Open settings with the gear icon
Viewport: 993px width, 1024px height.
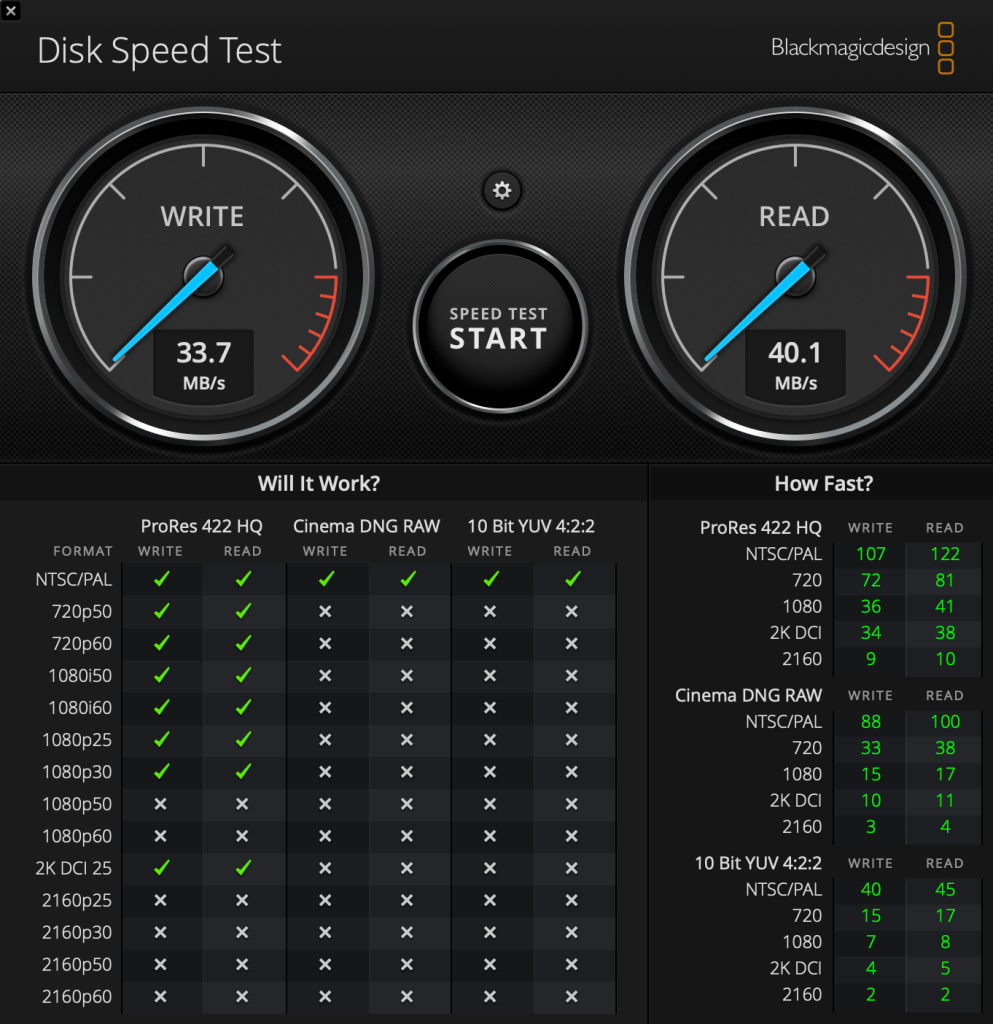(x=502, y=190)
